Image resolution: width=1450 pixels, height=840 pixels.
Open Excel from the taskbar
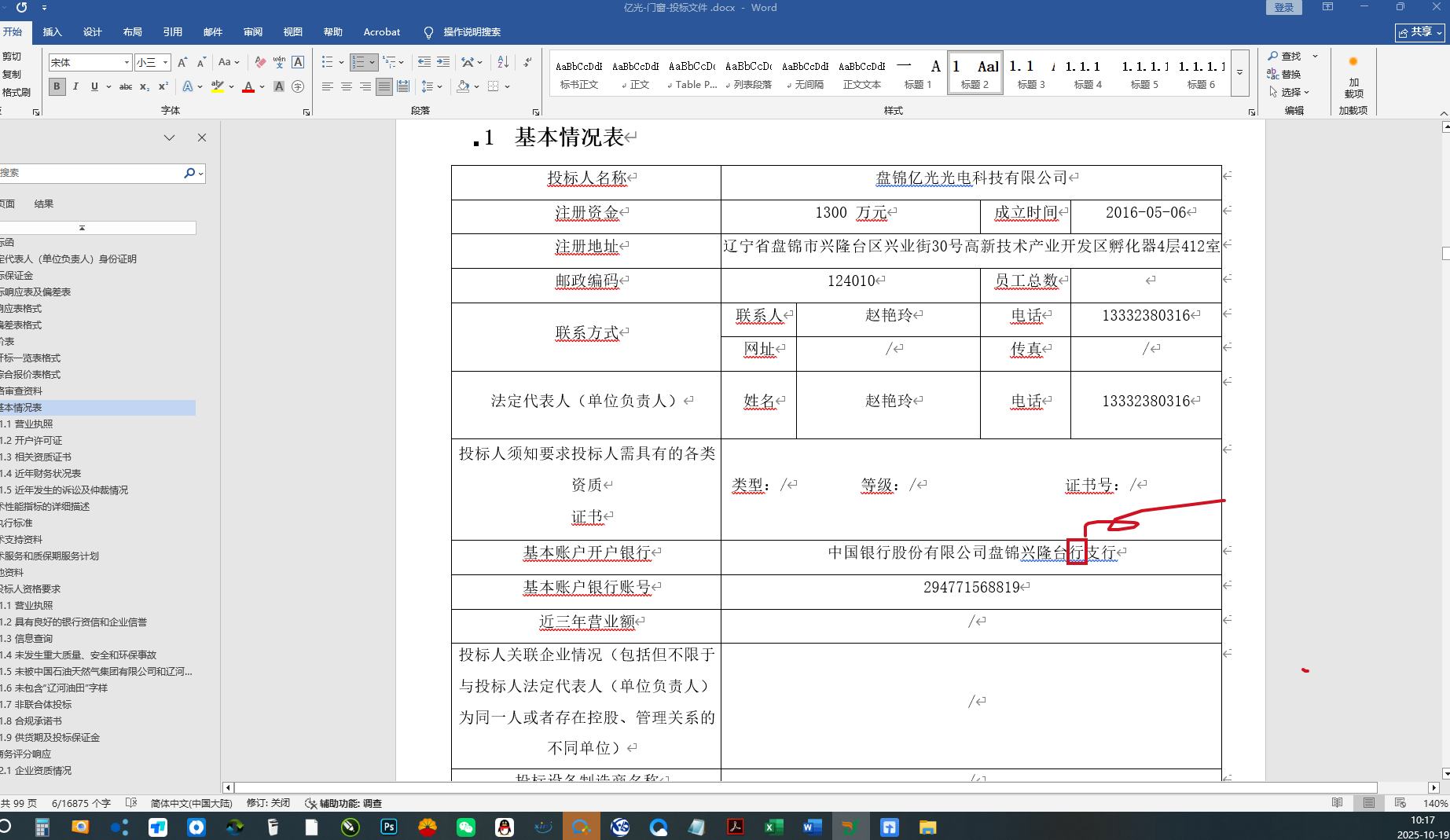pyautogui.click(x=773, y=827)
